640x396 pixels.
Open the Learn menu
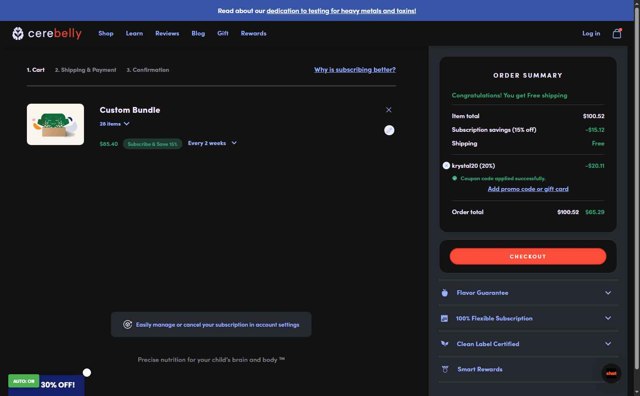click(134, 33)
